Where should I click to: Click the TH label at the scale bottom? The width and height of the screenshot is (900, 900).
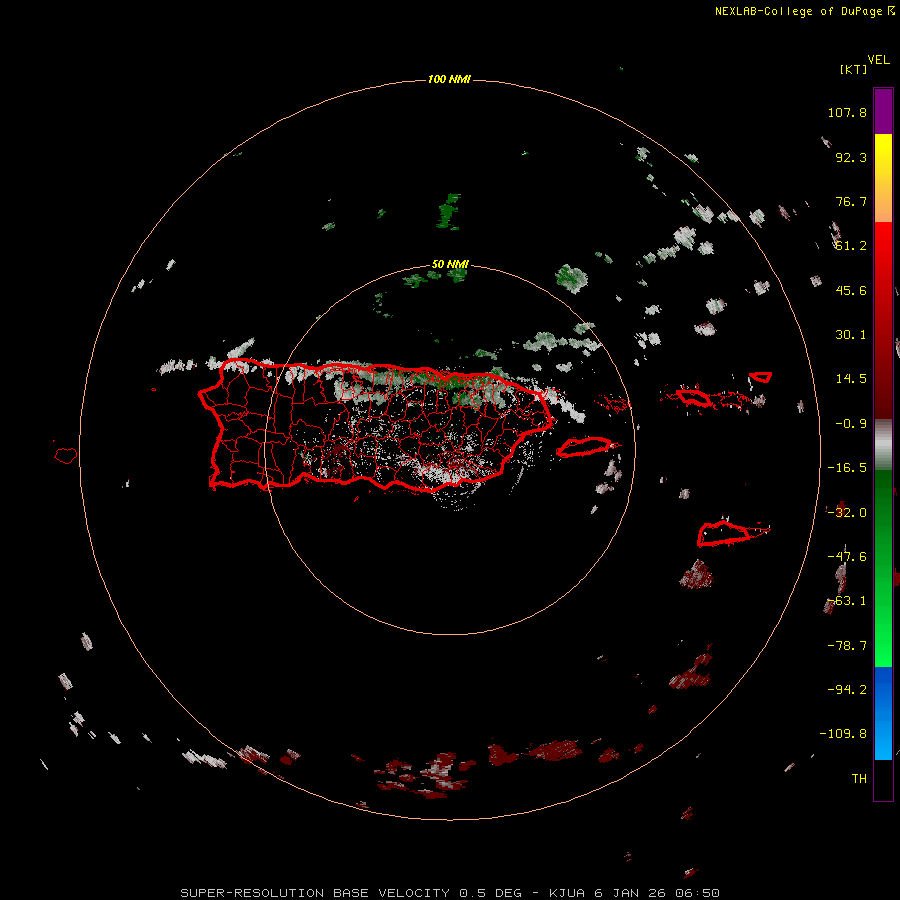pyautogui.click(x=859, y=778)
